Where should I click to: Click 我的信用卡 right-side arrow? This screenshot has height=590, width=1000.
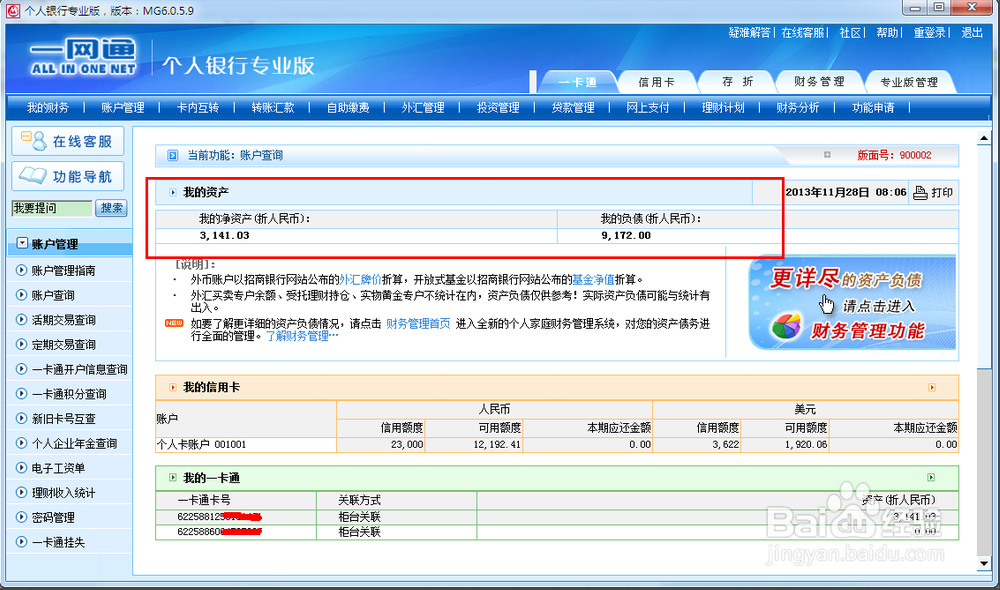[932, 387]
